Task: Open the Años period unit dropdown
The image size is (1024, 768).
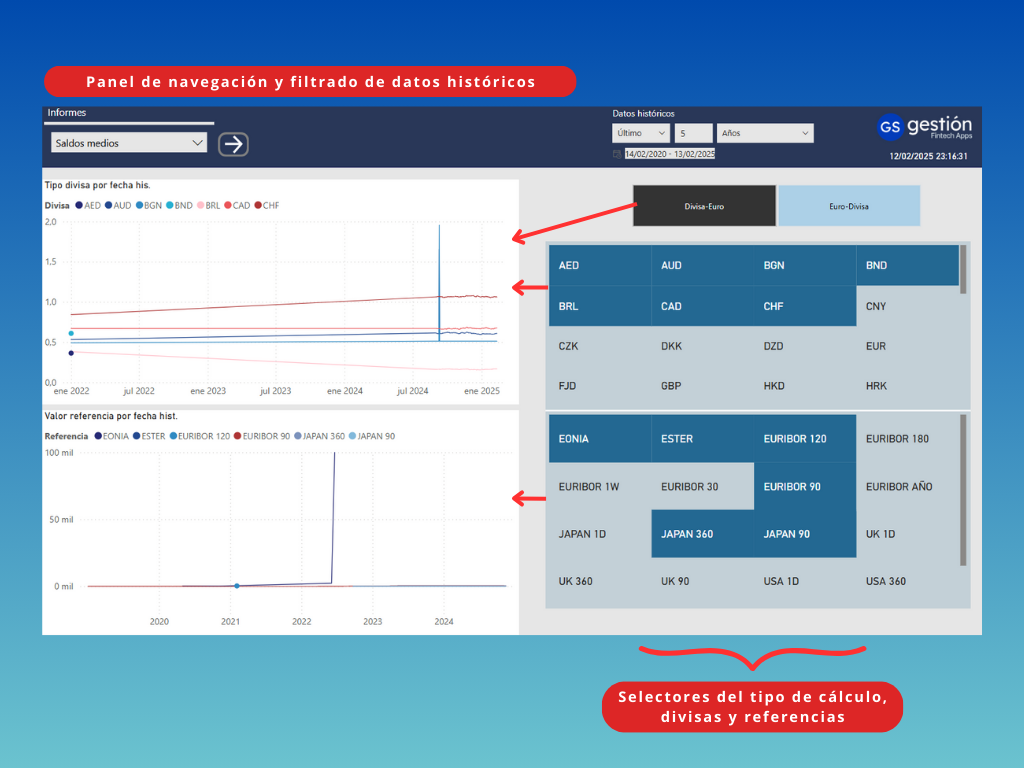Action: 764,133
